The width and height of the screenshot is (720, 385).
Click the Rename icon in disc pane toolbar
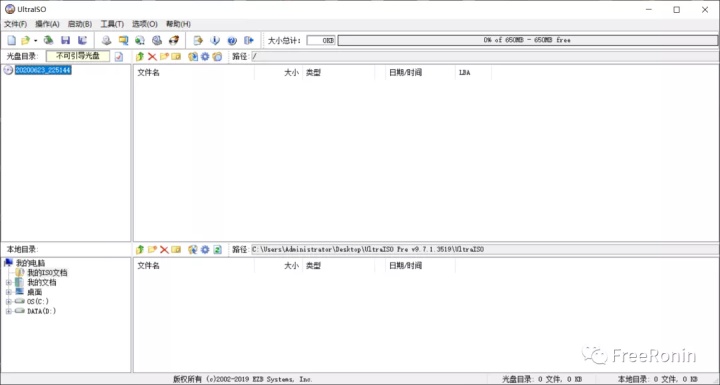[176, 57]
